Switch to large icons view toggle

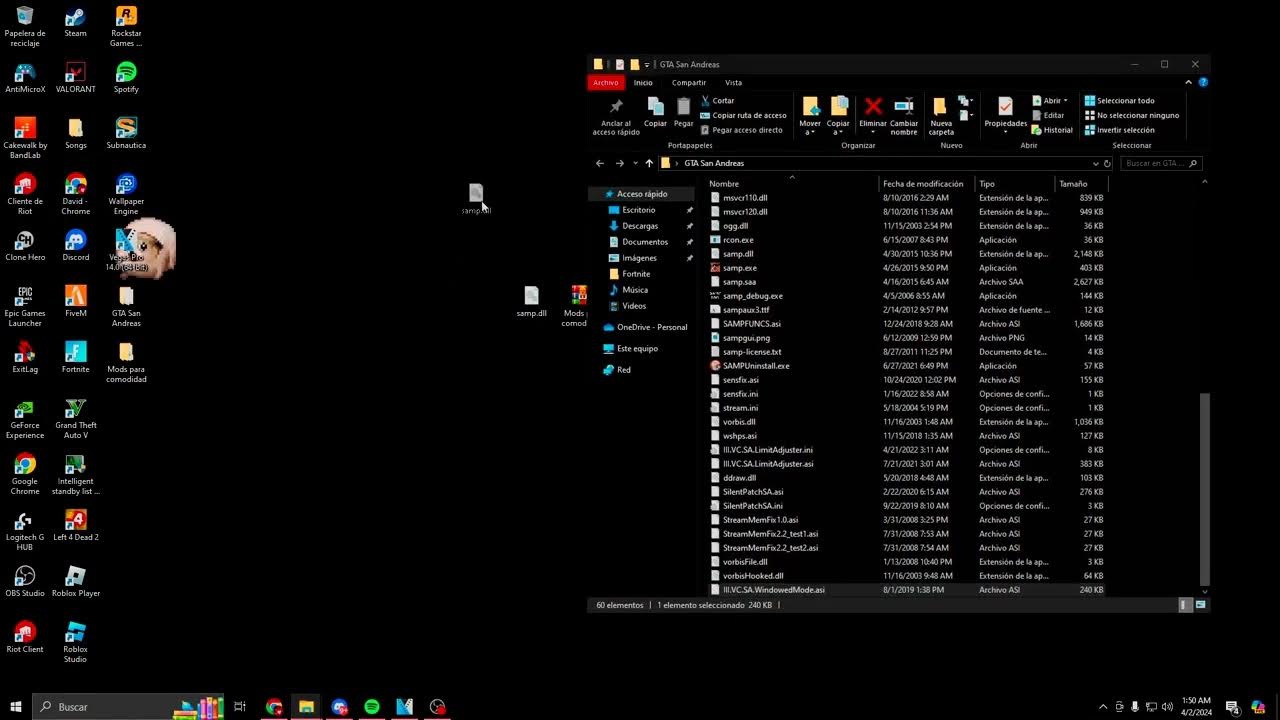[1201, 605]
